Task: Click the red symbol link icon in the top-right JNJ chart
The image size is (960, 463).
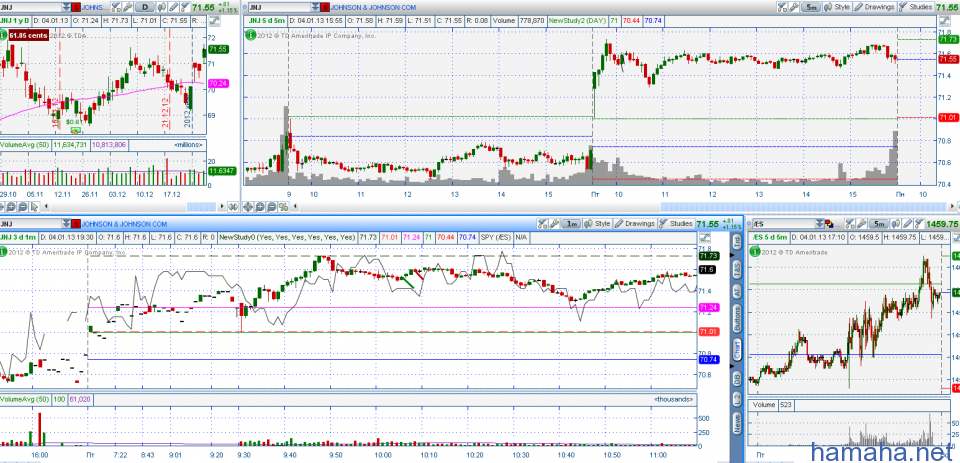Action: pyautogui.click(x=324, y=7)
